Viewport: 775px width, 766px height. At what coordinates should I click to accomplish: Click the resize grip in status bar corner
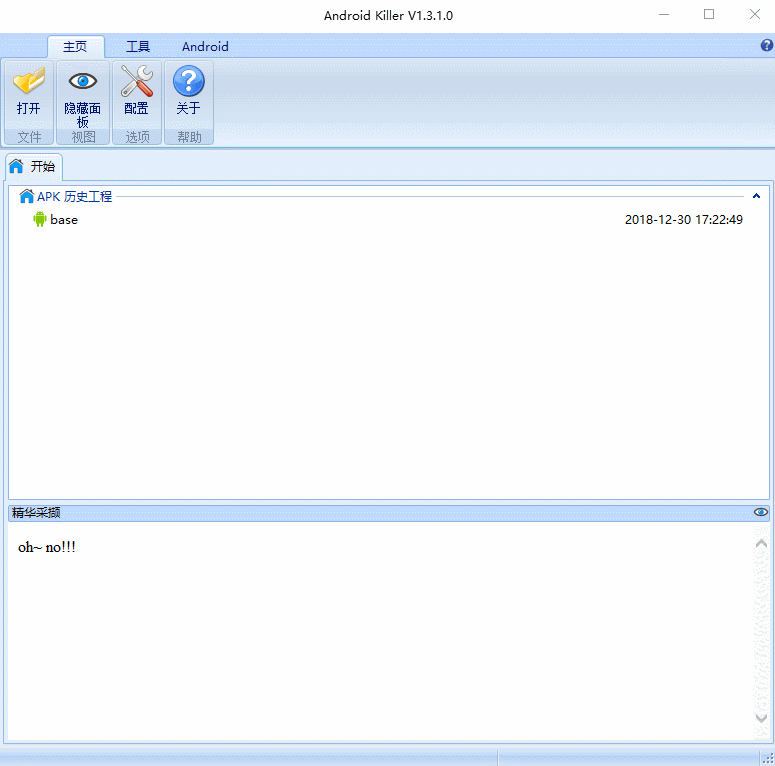tap(768, 759)
